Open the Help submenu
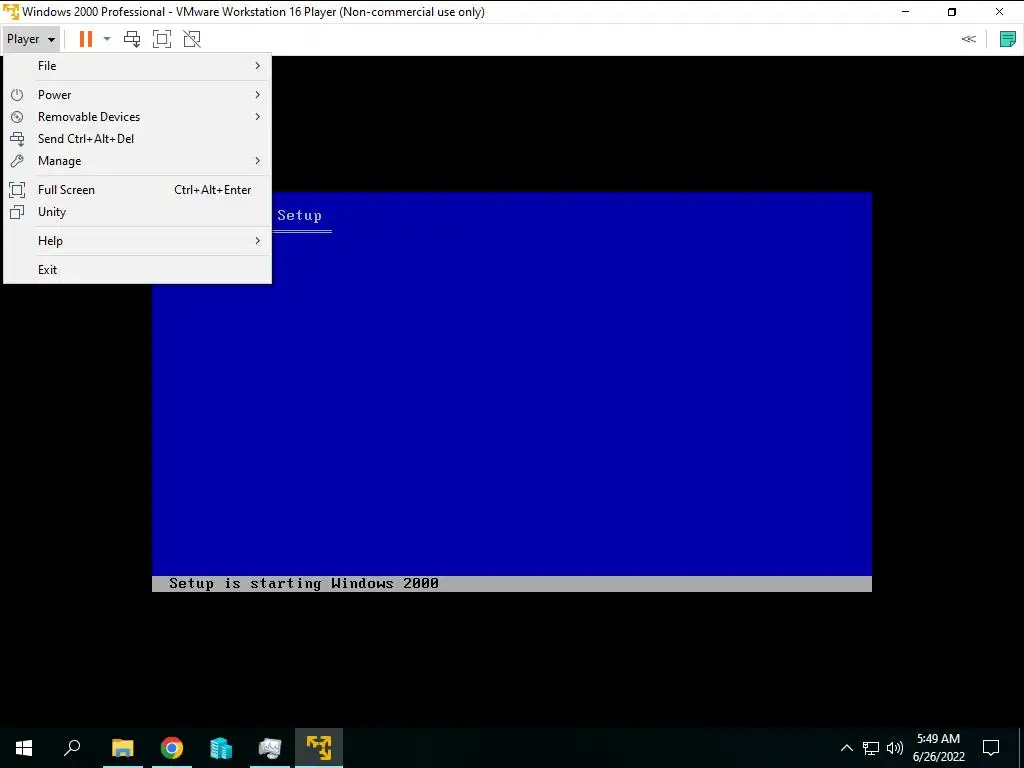The image size is (1024, 768). (137, 241)
